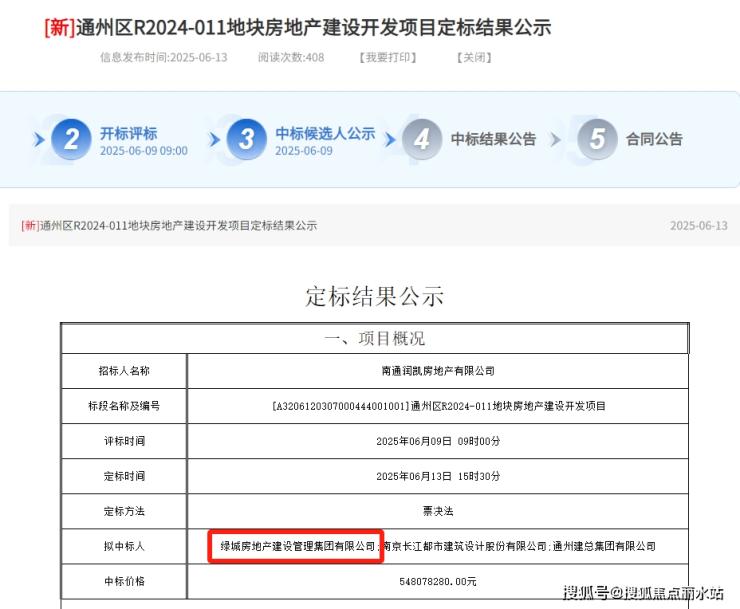Click the 评标时间 label cell
This screenshot has width=740, height=609.
(124, 441)
